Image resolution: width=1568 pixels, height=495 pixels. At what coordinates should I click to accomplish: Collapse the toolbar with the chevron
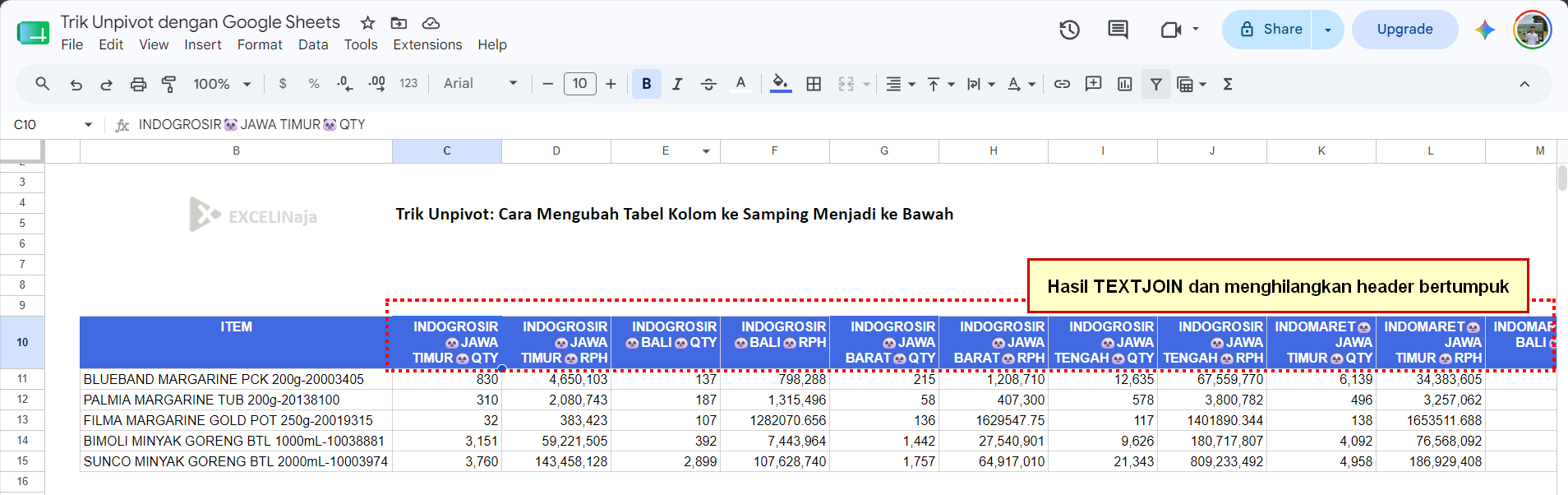point(1524,84)
